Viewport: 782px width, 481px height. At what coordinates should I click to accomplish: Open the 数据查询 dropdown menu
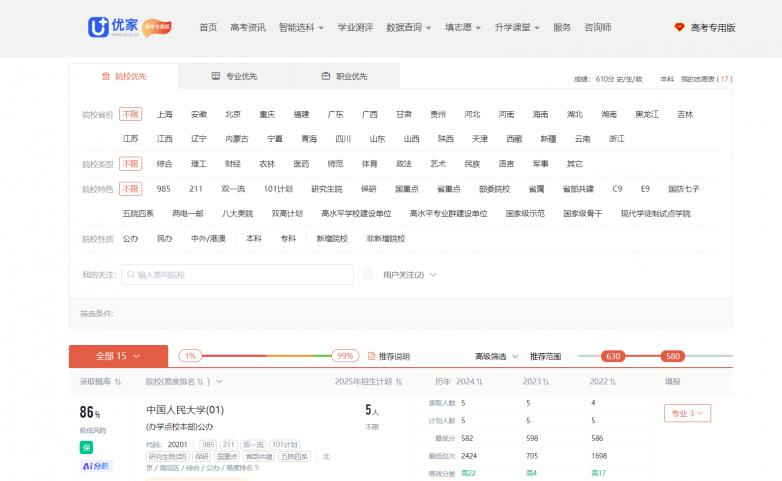[408, 27]
